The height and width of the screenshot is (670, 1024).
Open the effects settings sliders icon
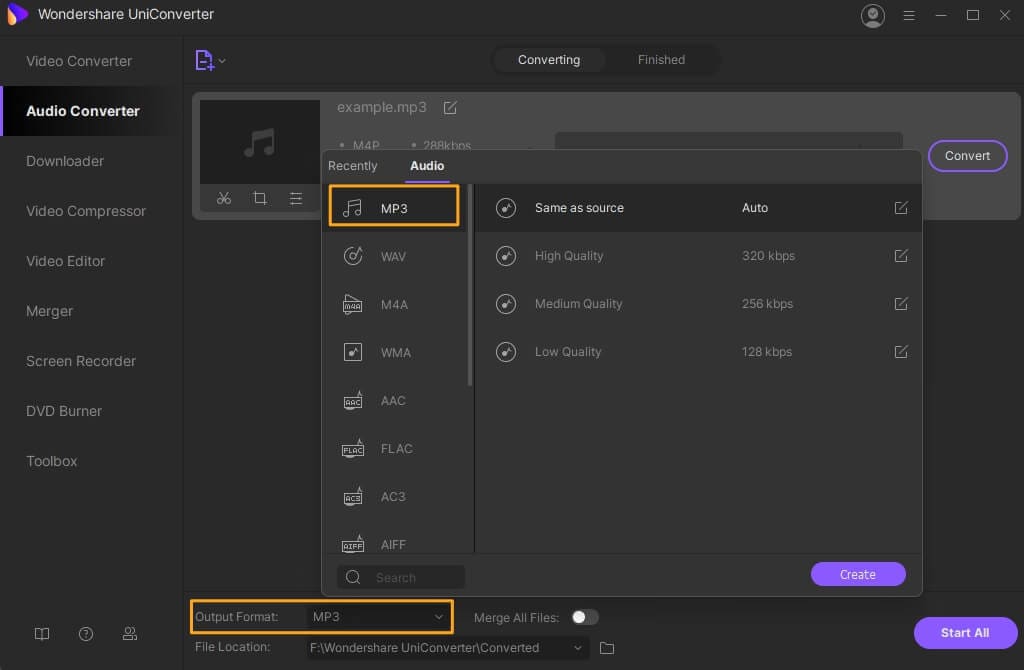(296, 198)
